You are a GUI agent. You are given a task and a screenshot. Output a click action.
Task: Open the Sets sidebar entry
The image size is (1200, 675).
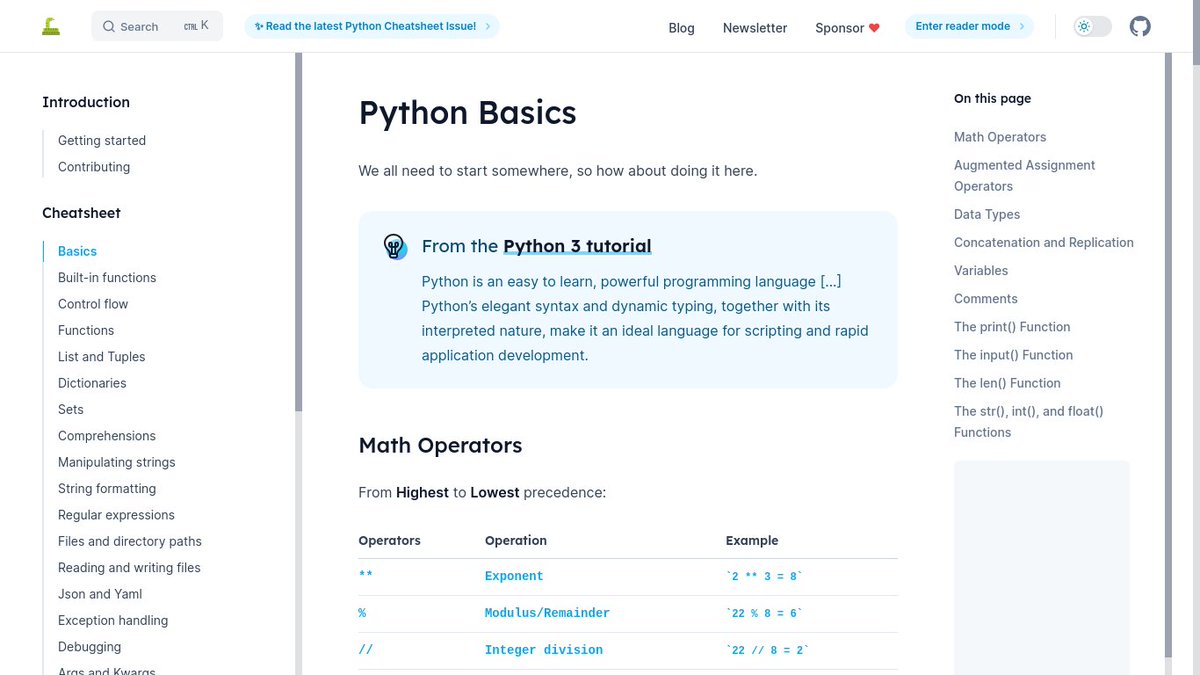pyautogui.click(x=71, y=409)
